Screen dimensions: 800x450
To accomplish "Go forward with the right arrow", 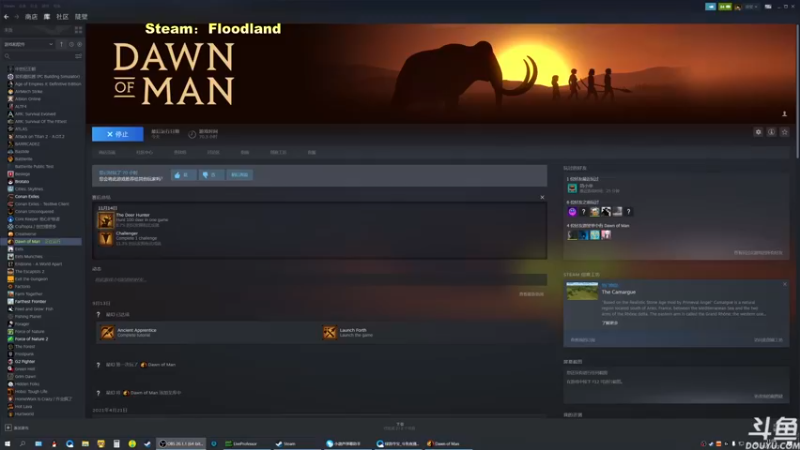I will point(16,17).
